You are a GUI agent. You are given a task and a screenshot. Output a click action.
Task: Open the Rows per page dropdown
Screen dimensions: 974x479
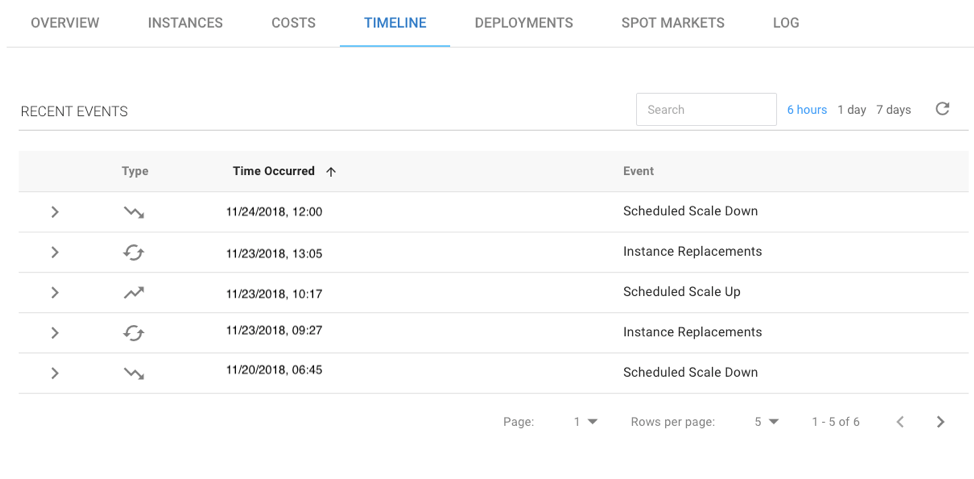click(766, 422)
